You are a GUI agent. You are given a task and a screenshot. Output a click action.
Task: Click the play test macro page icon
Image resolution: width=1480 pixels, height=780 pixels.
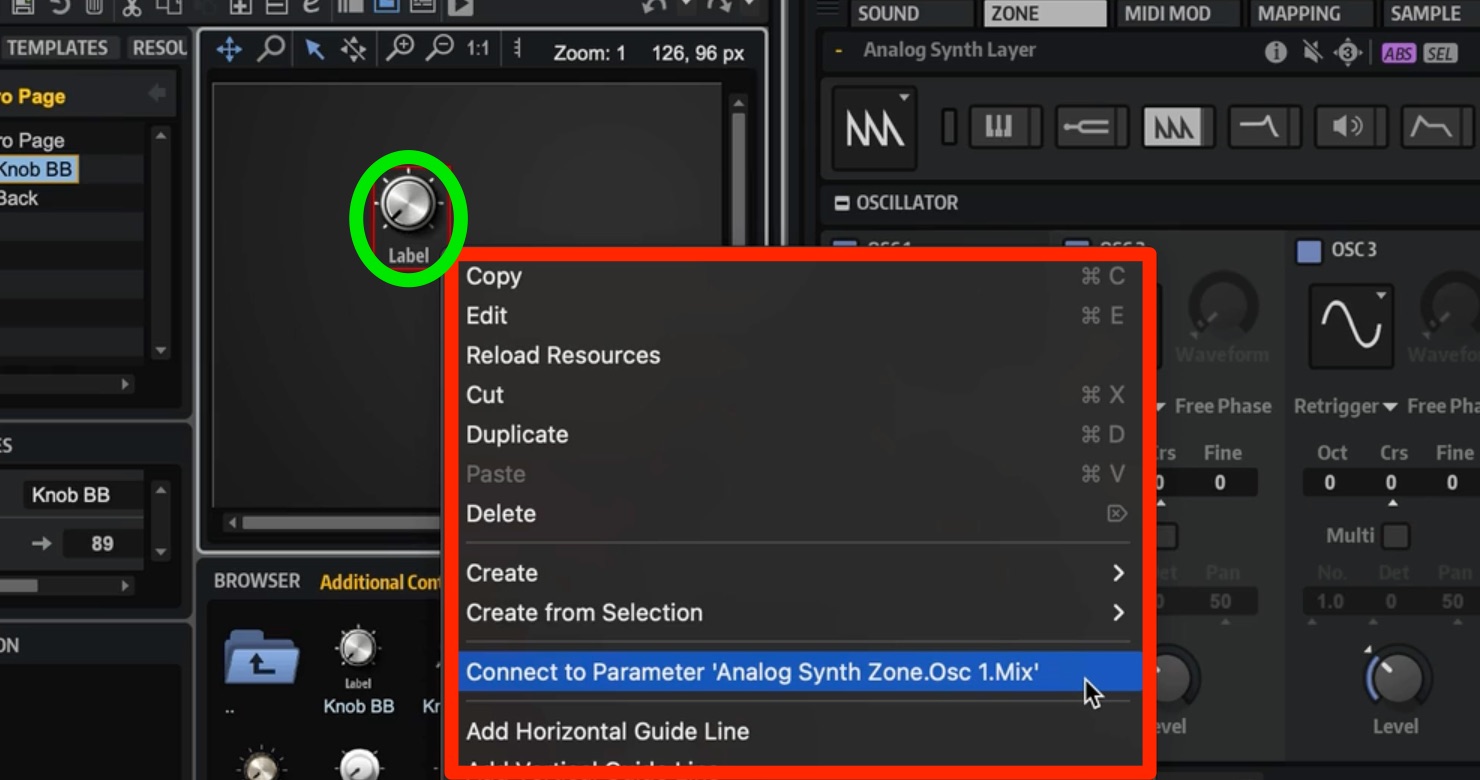[460, 7]
